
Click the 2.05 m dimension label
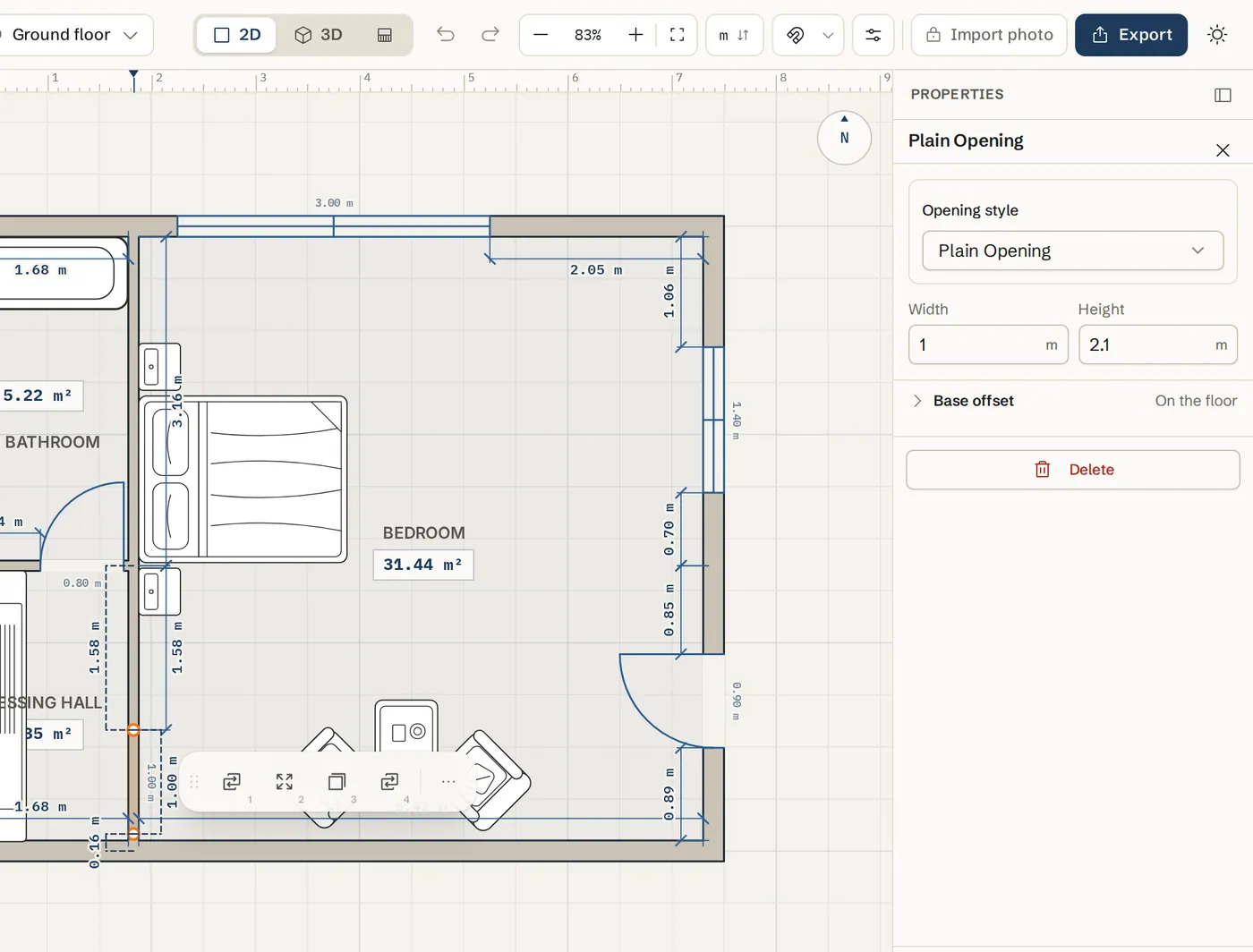click(596, 270)
